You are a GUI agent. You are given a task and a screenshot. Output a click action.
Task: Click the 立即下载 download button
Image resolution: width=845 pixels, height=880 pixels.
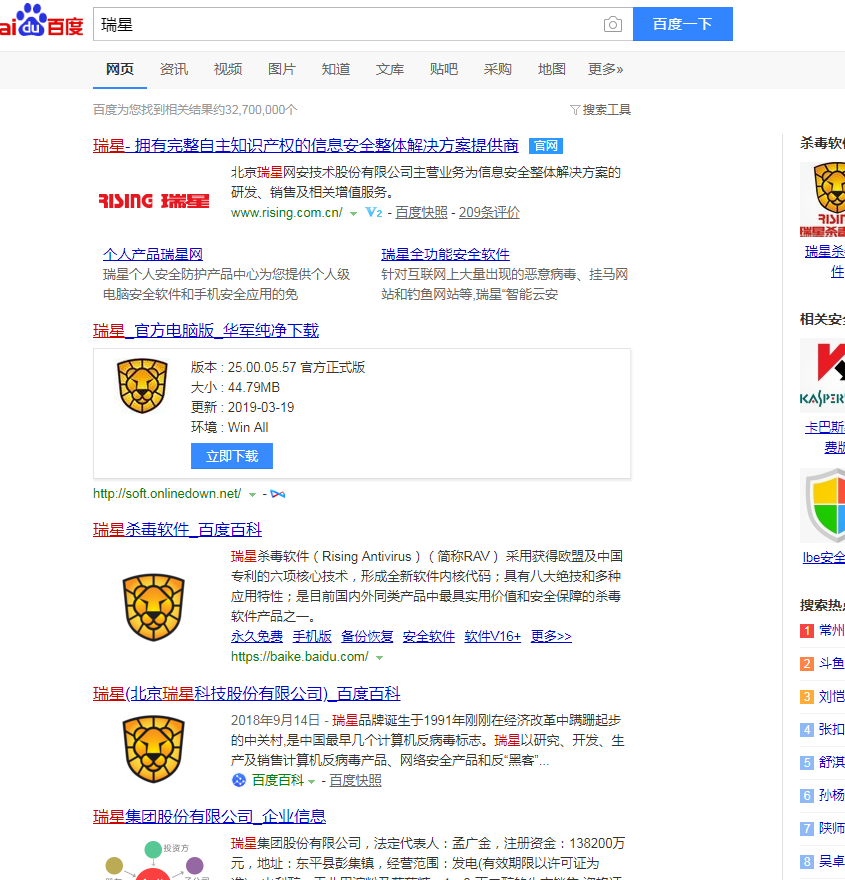pyautogui.click(x=232, y=456)
